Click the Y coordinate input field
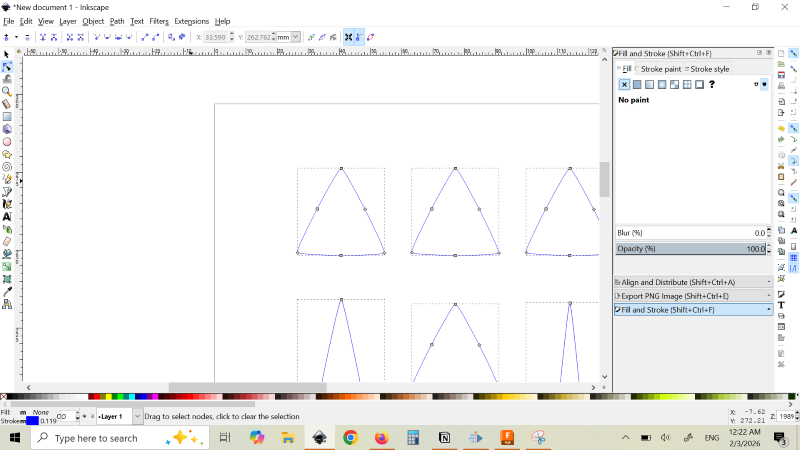The image size is (800, 450). coord(258,37)
